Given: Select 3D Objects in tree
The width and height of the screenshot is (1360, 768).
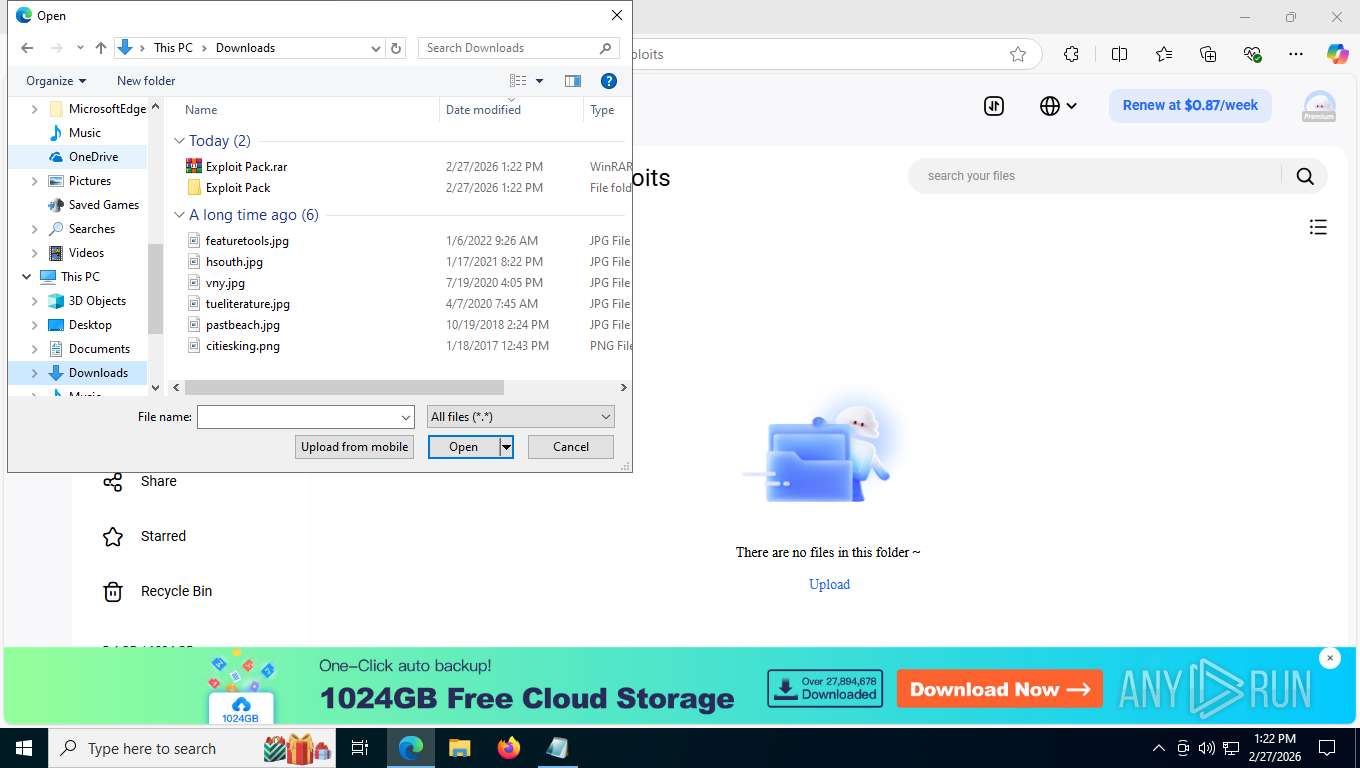Looking at the screenshot, I should coord(97,301).
